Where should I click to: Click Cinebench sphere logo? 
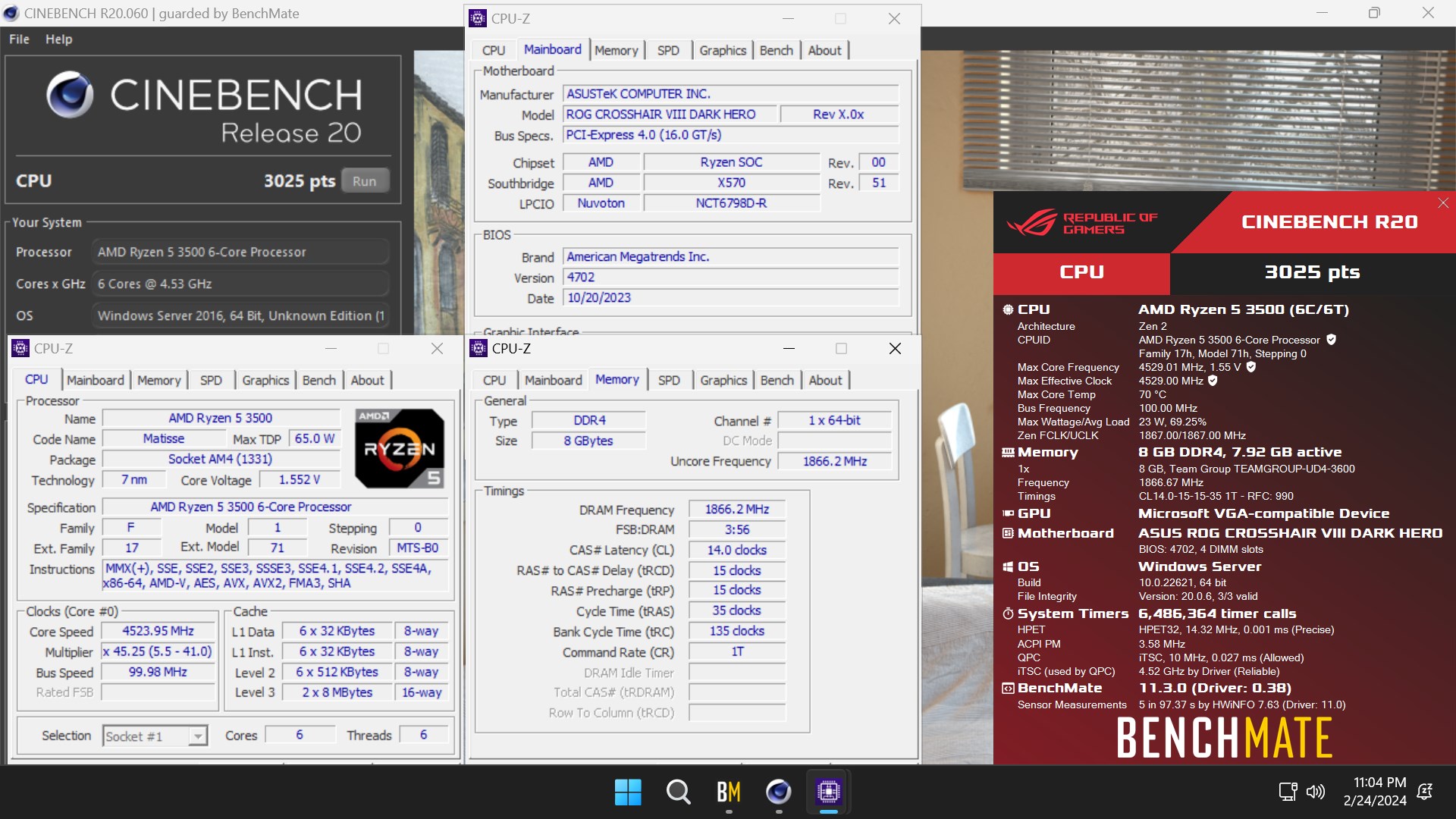[x=70, y=95]
